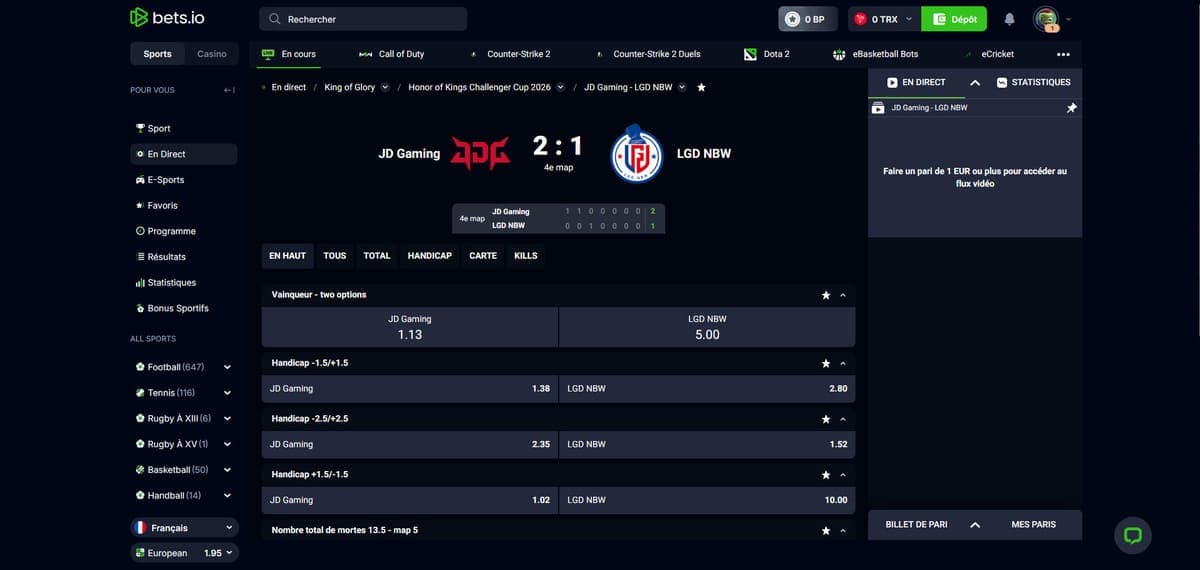
Task: Select Counter-Strike 2 Duels category
Action: [647, 54]
